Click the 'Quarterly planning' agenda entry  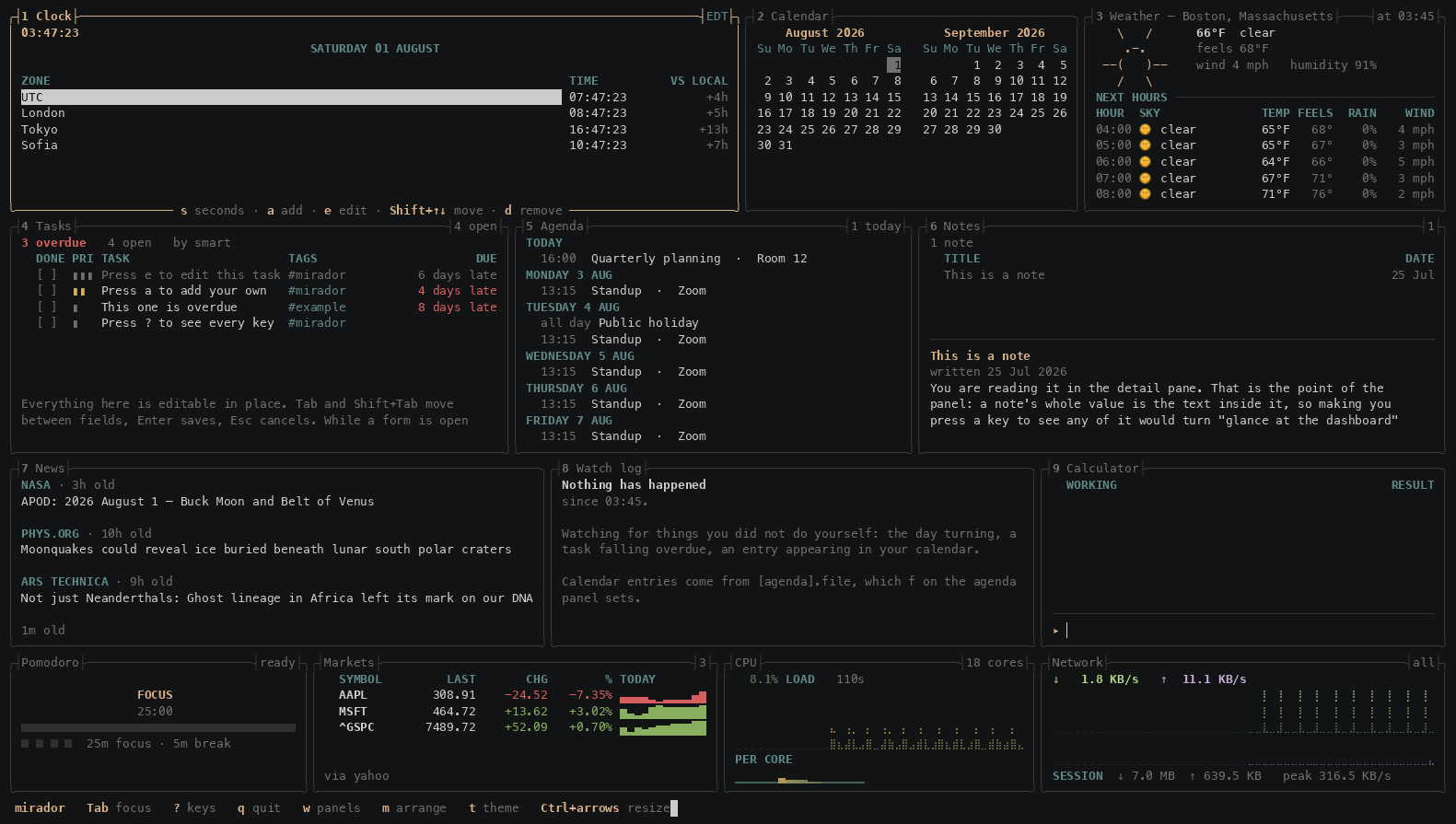pyautogui.click(x=673, y=259)
